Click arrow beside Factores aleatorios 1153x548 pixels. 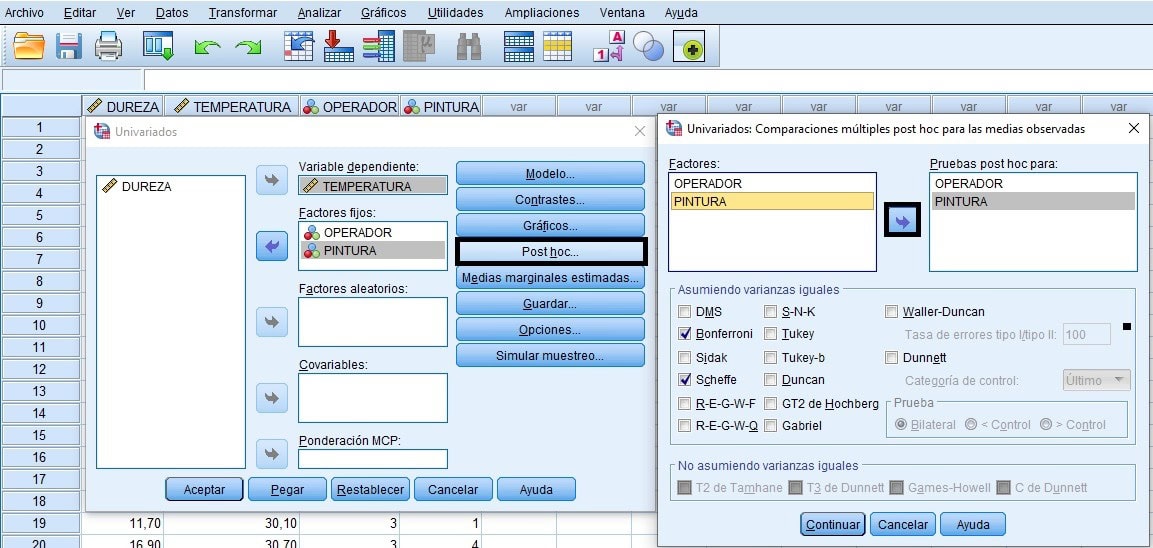click(x=272, y=321)
